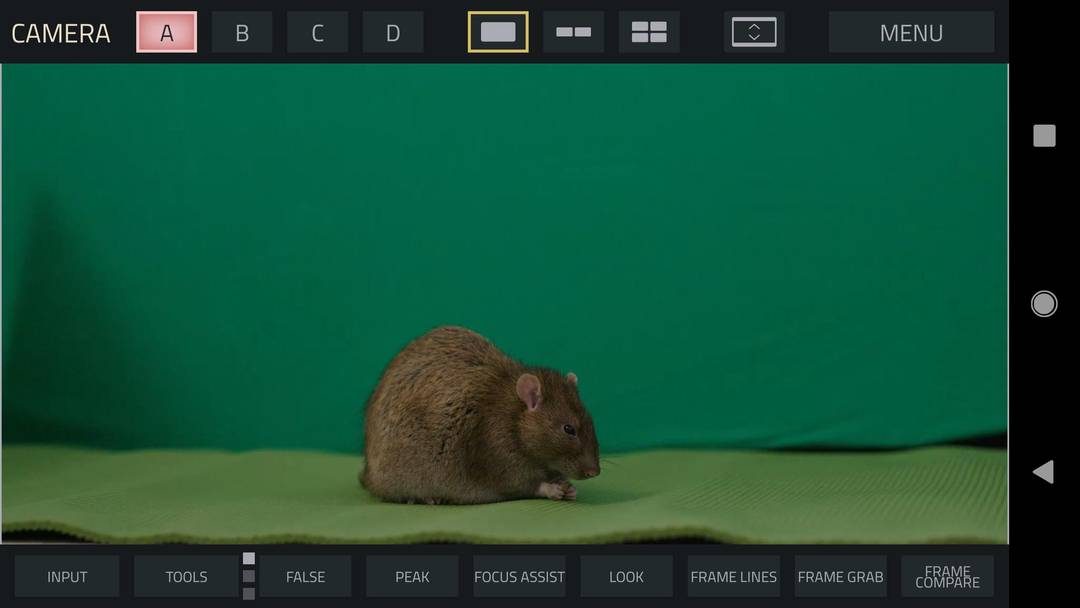
Task: Enable FALSE color overlay
Action: point(305,576)
